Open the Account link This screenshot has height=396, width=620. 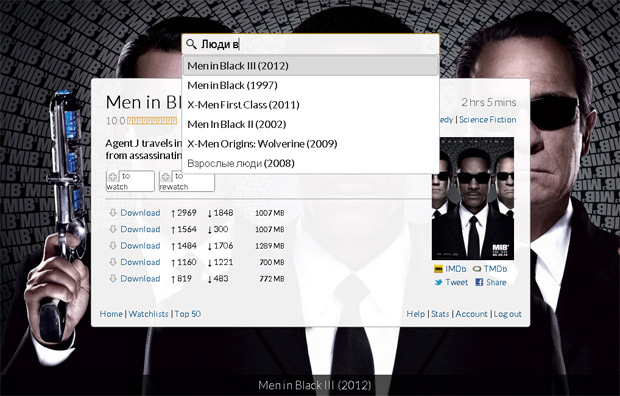click(x=471, y=314)
